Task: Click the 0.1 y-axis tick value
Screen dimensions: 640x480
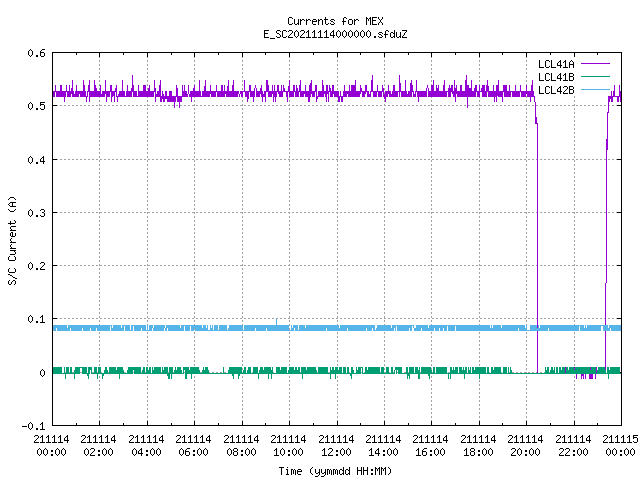Action: click(37, 319)
